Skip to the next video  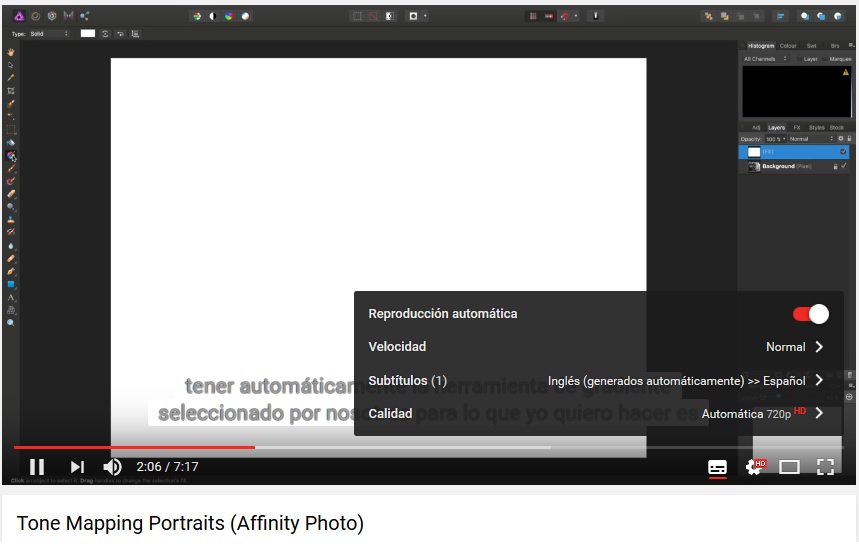(77, 467)
